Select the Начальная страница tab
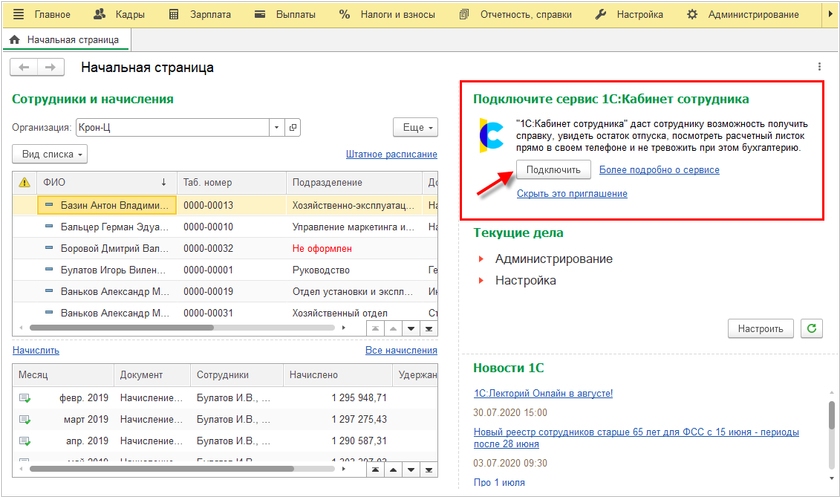The height and width of the screenshot is (497, 840). (65, 40)
